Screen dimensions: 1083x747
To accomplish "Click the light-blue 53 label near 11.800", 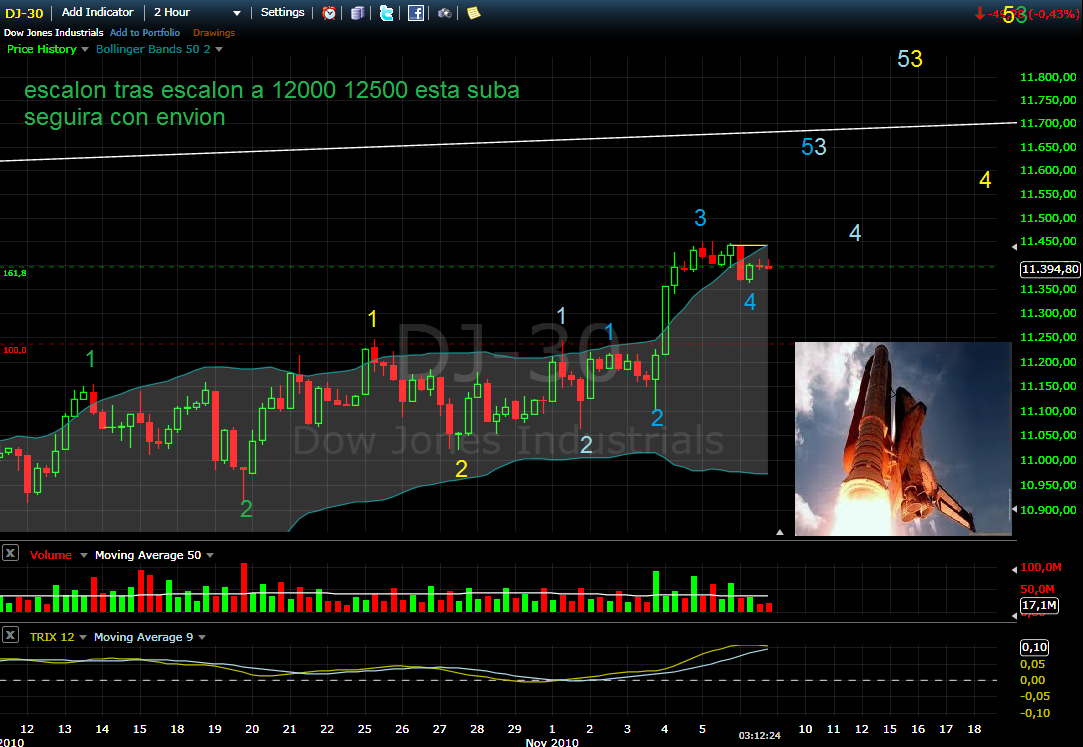I will pos(910,59).
